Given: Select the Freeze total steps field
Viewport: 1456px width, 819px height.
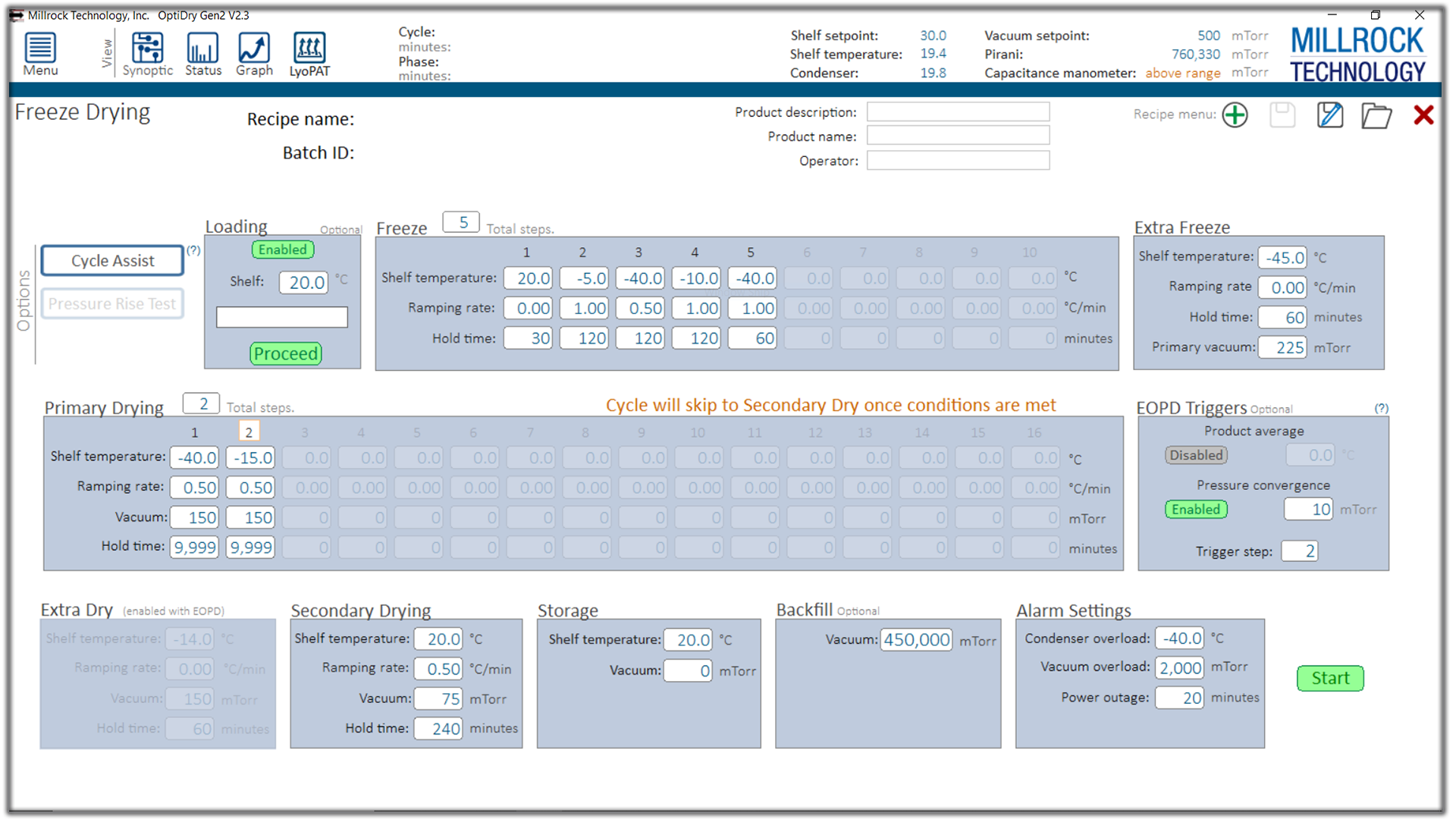Looking at the screenshot, I should 461,222.
